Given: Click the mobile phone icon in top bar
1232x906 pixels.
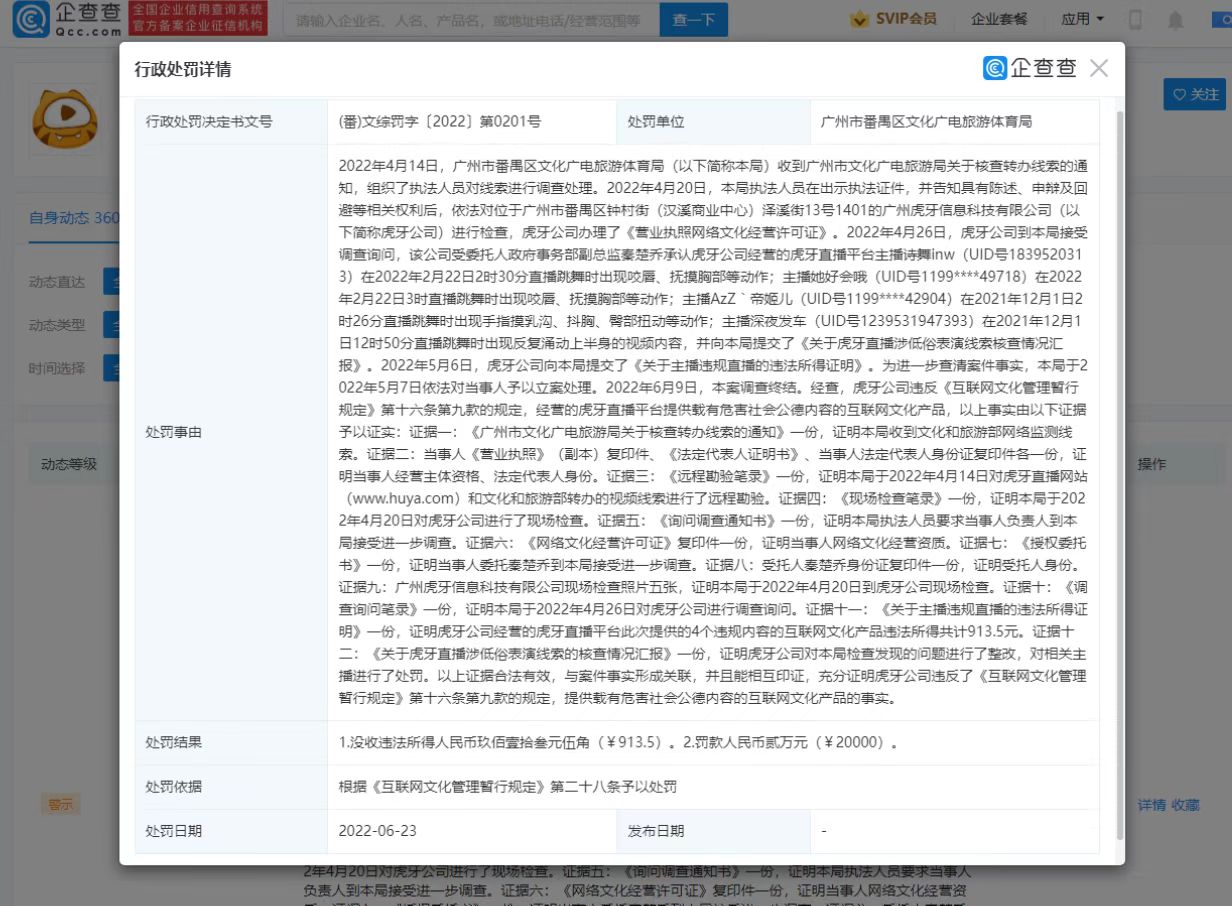Looking at the screenshot, I should (x=1135, y=19).
